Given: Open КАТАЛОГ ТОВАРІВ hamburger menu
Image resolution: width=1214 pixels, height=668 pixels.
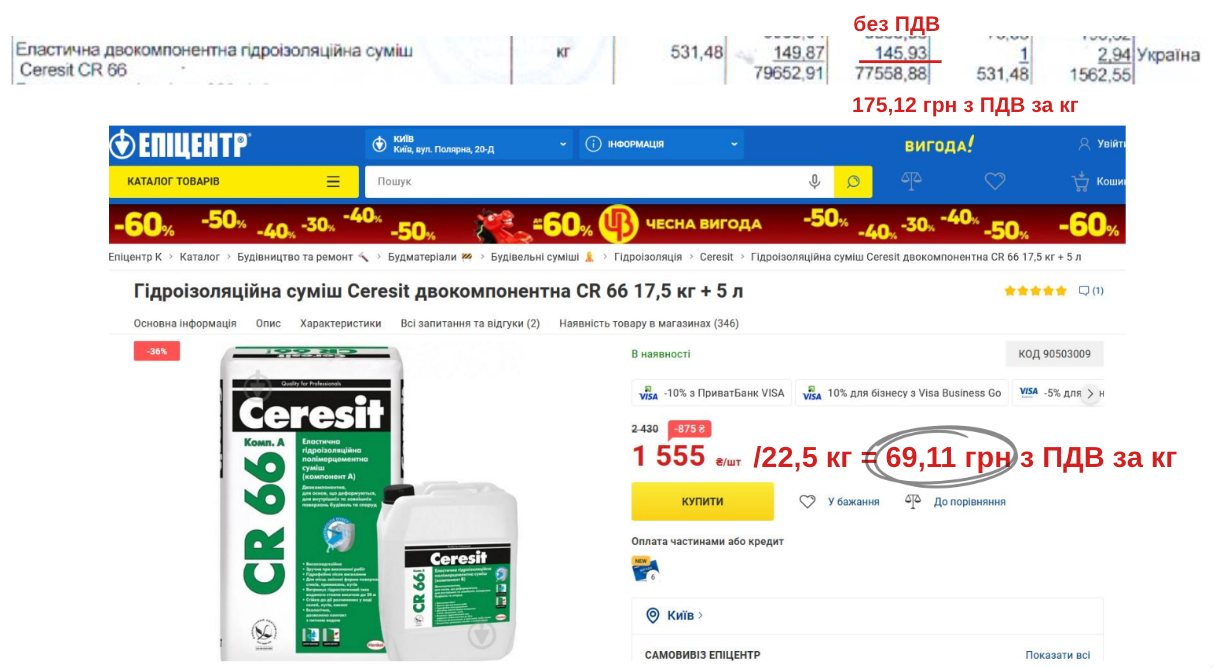Looking at the screenshot, I should [233, 182].
